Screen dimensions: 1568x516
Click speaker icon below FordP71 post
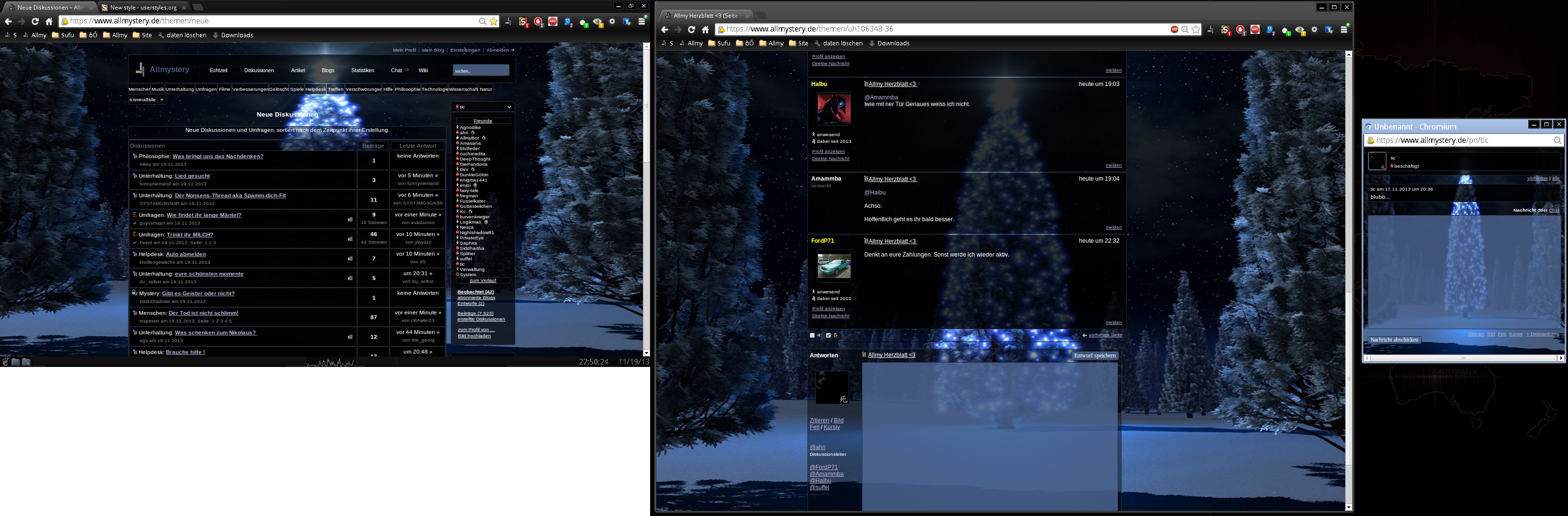click(819, 335)
